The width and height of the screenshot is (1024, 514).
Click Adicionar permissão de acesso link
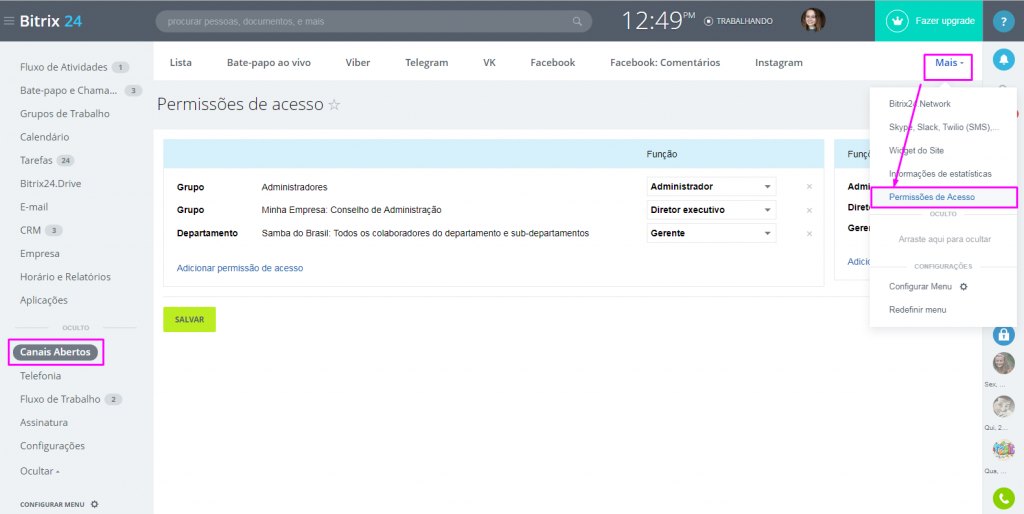point(240,268)
